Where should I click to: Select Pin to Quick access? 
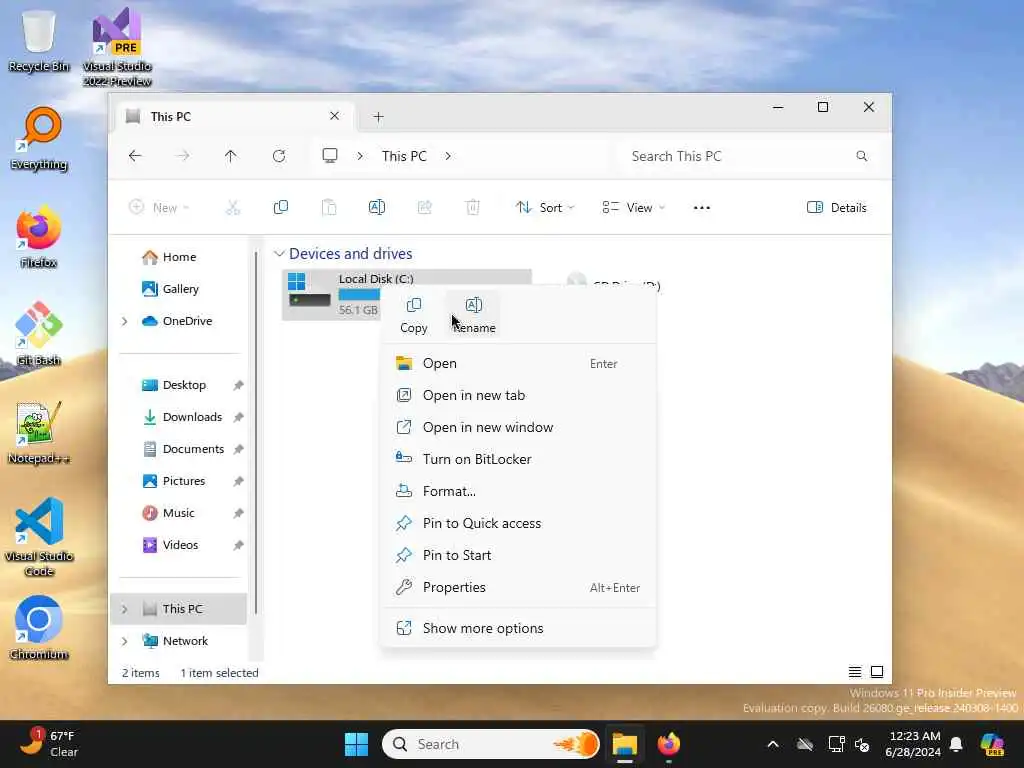click(518, 524)
